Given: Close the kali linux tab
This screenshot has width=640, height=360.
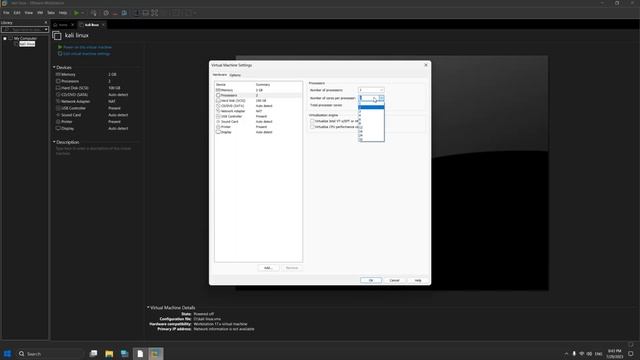Looking at the screenshot, I should click(103, 25).
